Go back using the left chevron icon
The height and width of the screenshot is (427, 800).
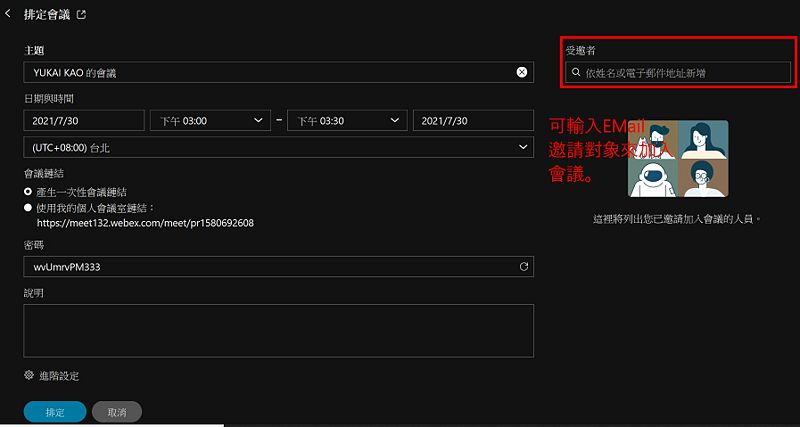pyautogui.click(x=7, y=14)
